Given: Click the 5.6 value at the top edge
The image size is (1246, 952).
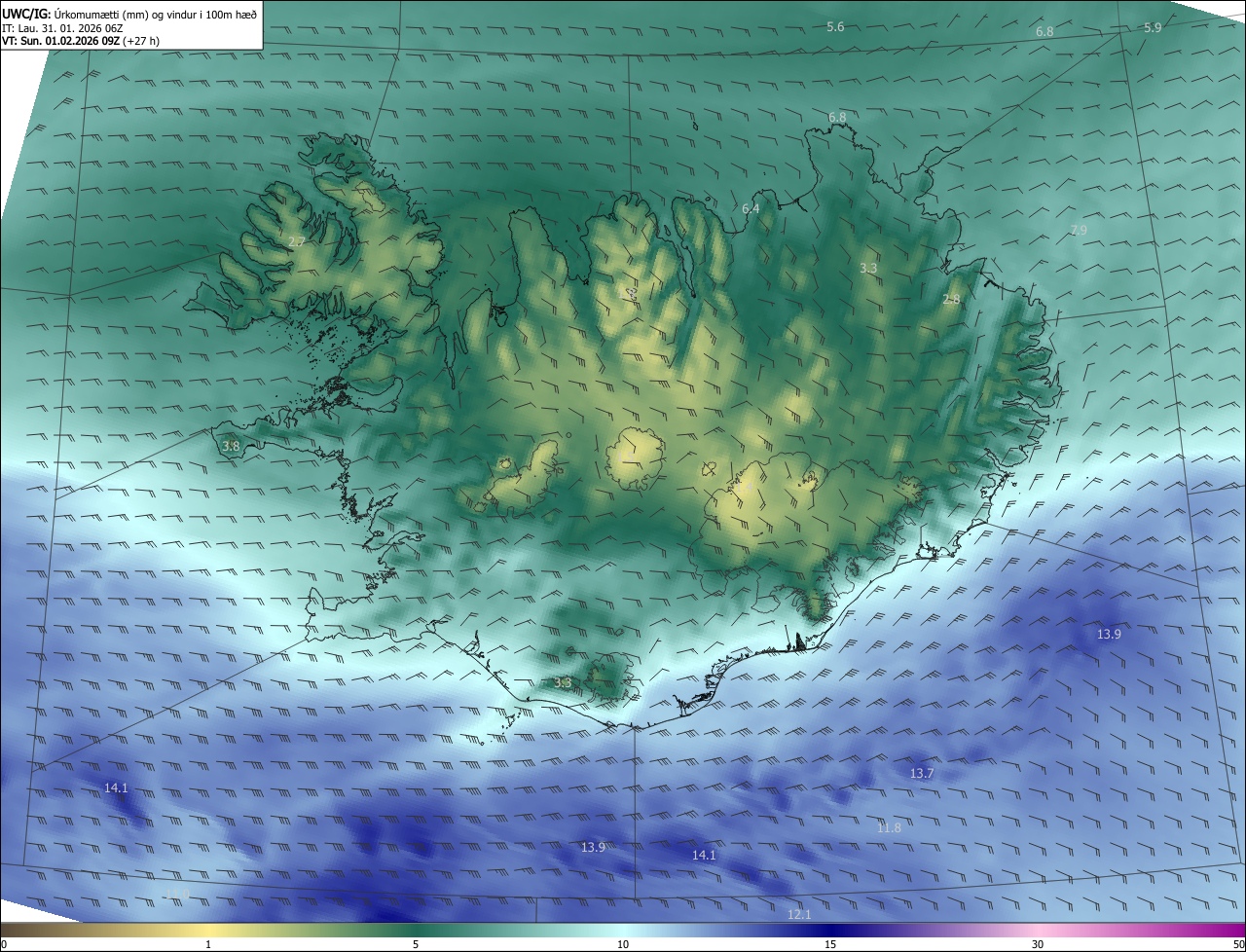Looking at the screenshot, I should [835, 26].
